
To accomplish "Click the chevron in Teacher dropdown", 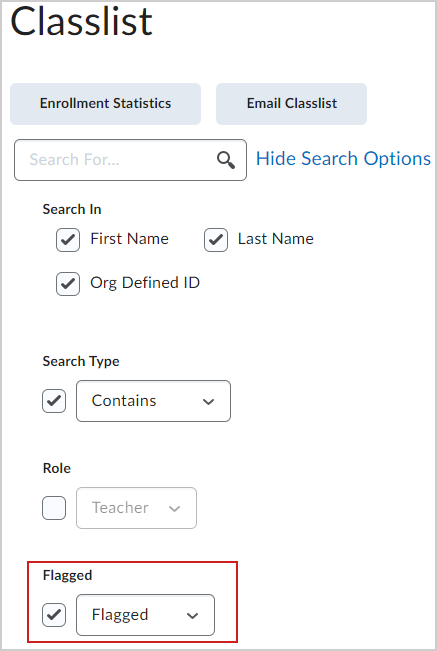I will [174, 509].
